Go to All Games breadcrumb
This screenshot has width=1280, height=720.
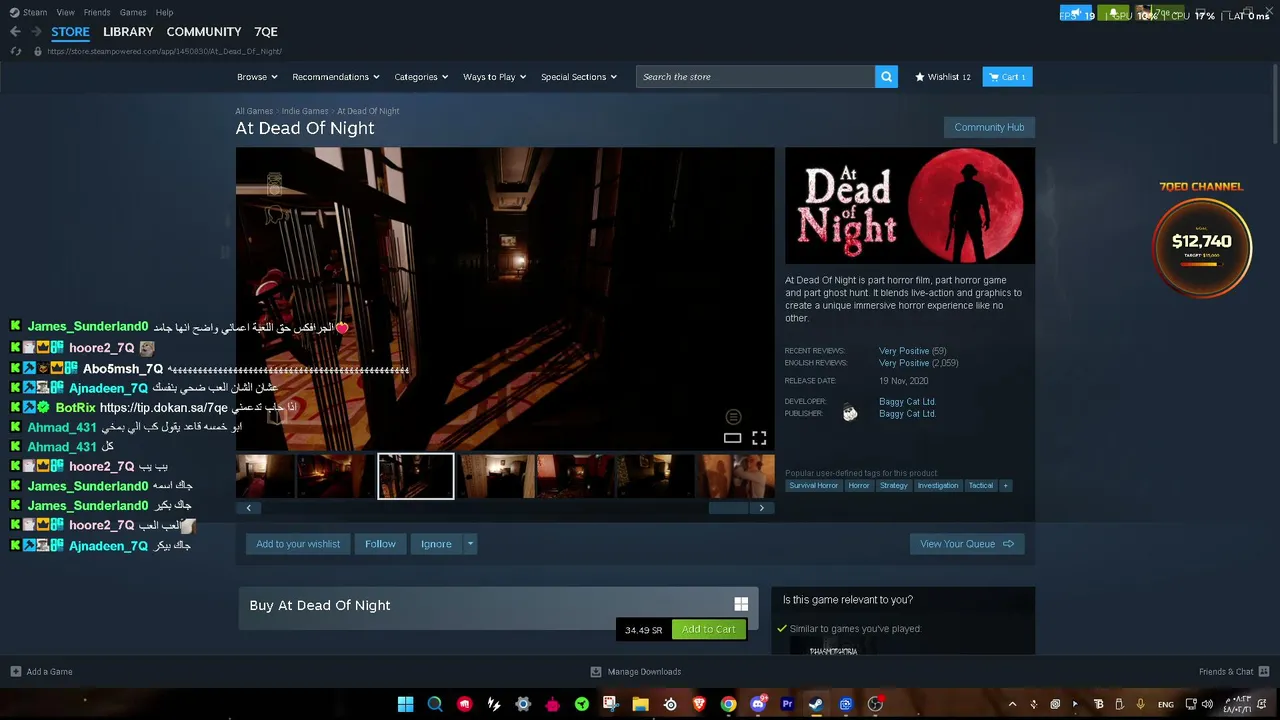point(254,111)
